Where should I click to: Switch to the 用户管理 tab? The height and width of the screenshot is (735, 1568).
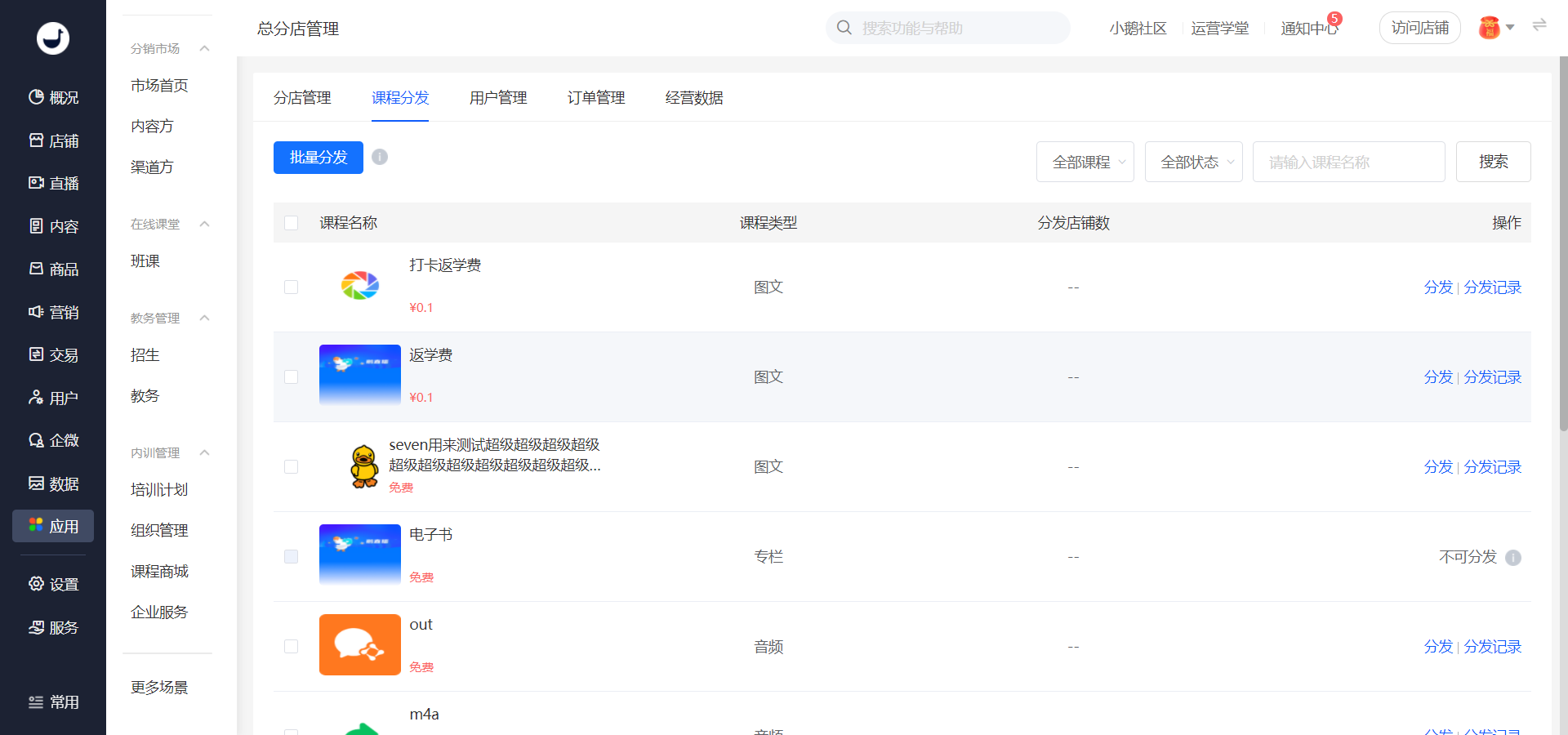tap(498, 98)
